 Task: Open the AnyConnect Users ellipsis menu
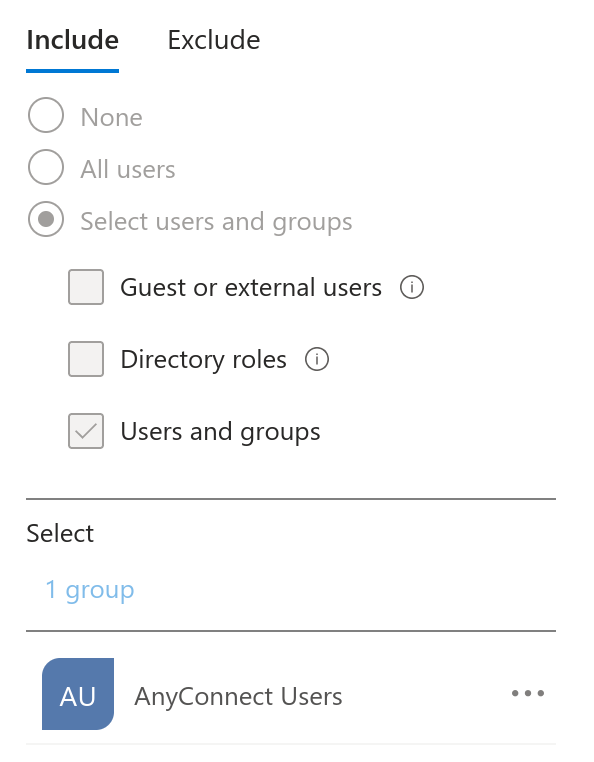[x=528, y=693]
